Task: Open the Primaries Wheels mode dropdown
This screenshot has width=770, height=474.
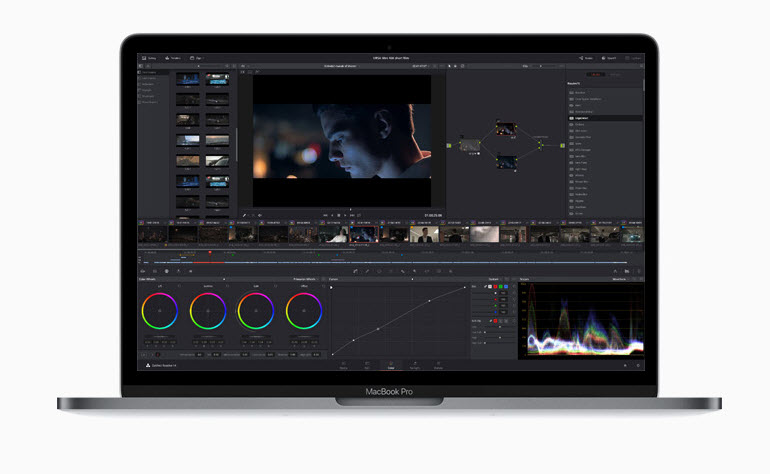Action: tap(306, 279)
